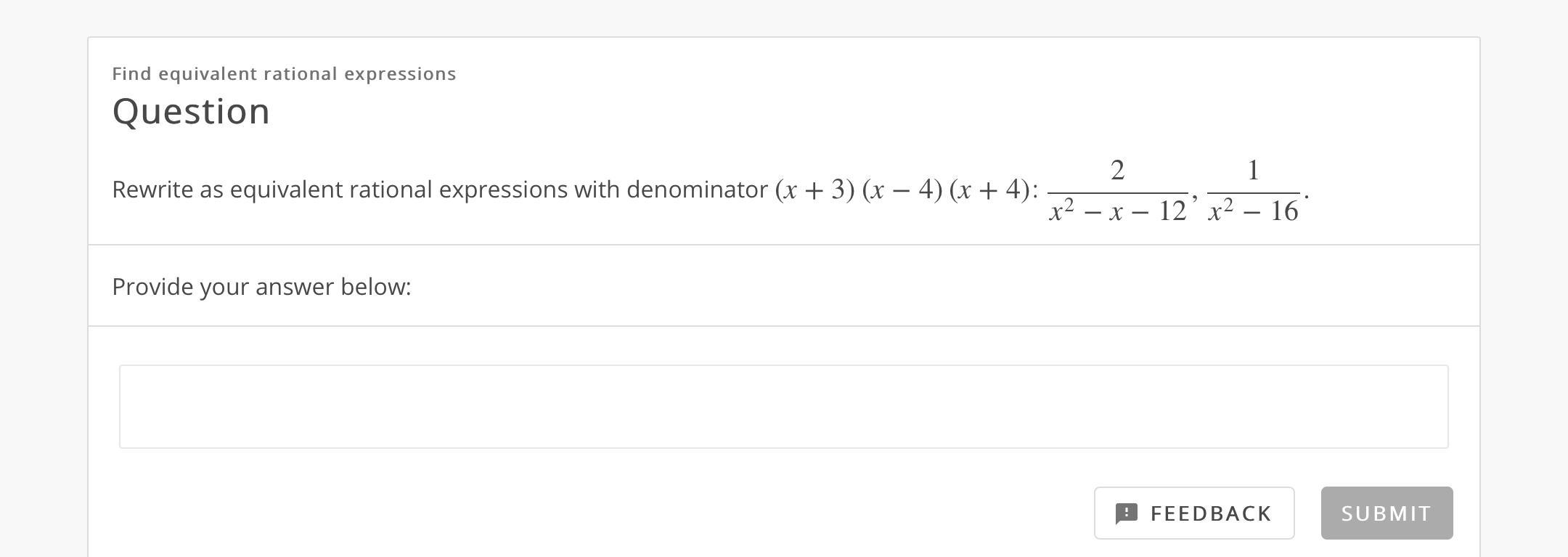Click the second fraction's division bar
1568x557 pixels.
coord(1253,193)
